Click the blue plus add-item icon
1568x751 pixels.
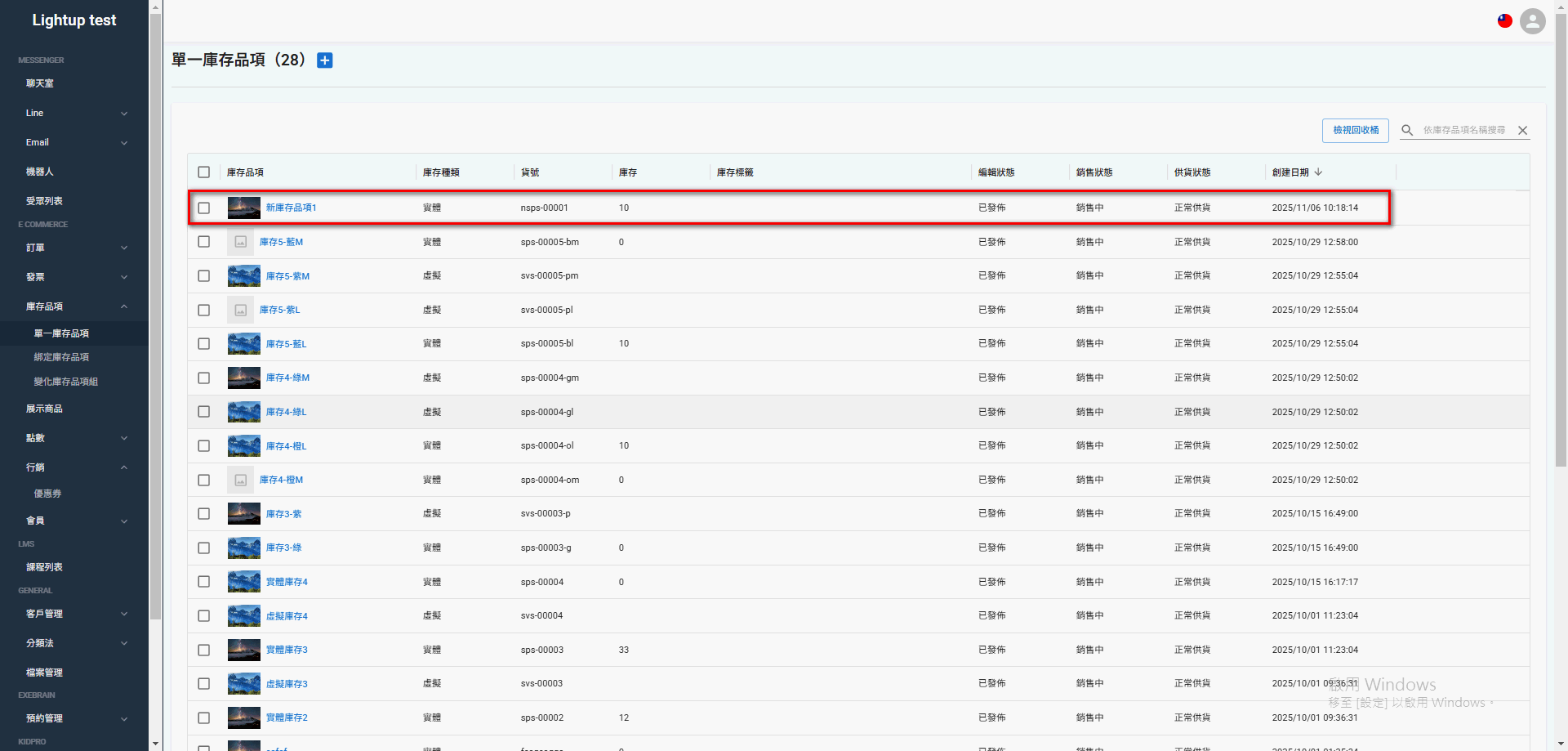(325, 60)
